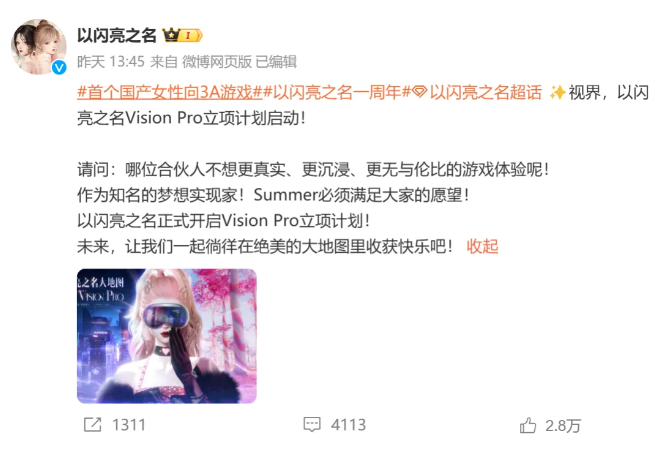Click the comment bubble icon
The width and height of the screenshot is (666, 461).
(x=312, y=424)
